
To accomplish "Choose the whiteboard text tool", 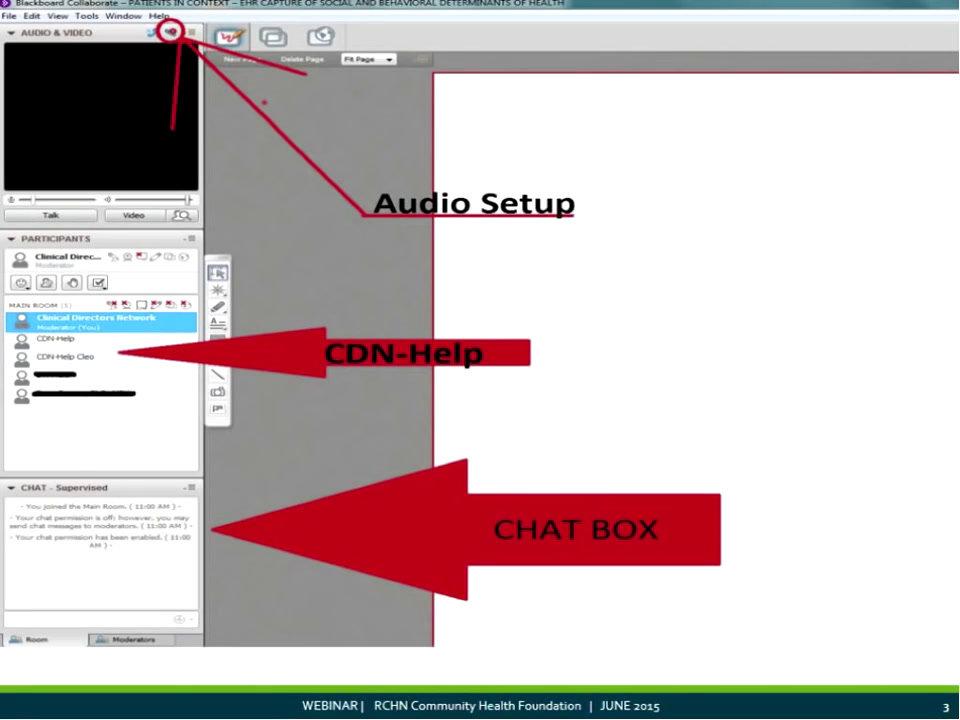I will pyautogui.click(x=218, y=323).
